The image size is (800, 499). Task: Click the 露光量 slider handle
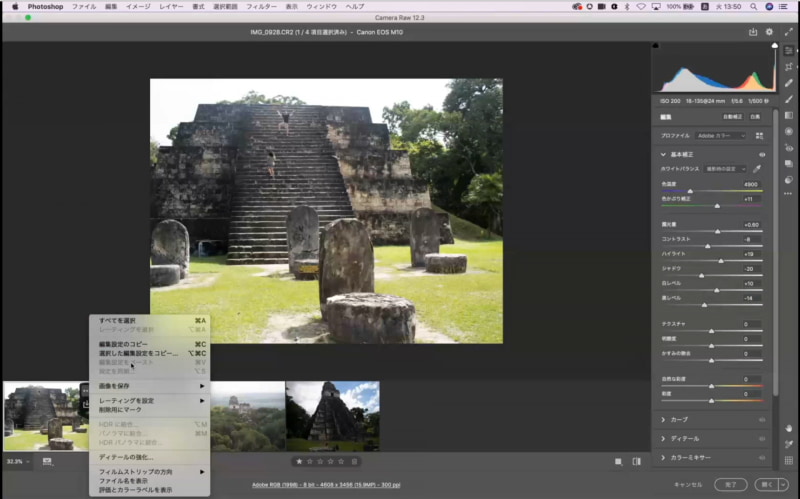[717, 232]
